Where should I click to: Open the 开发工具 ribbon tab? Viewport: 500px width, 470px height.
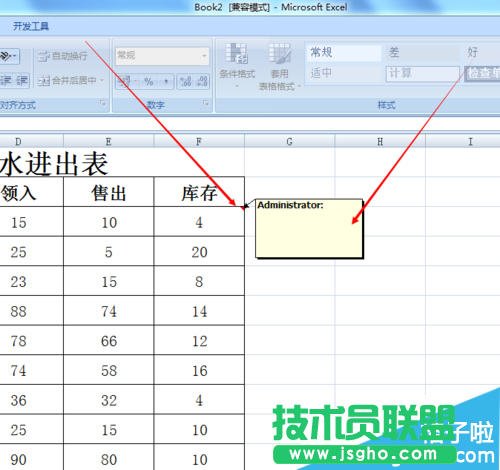pos(31,26)
